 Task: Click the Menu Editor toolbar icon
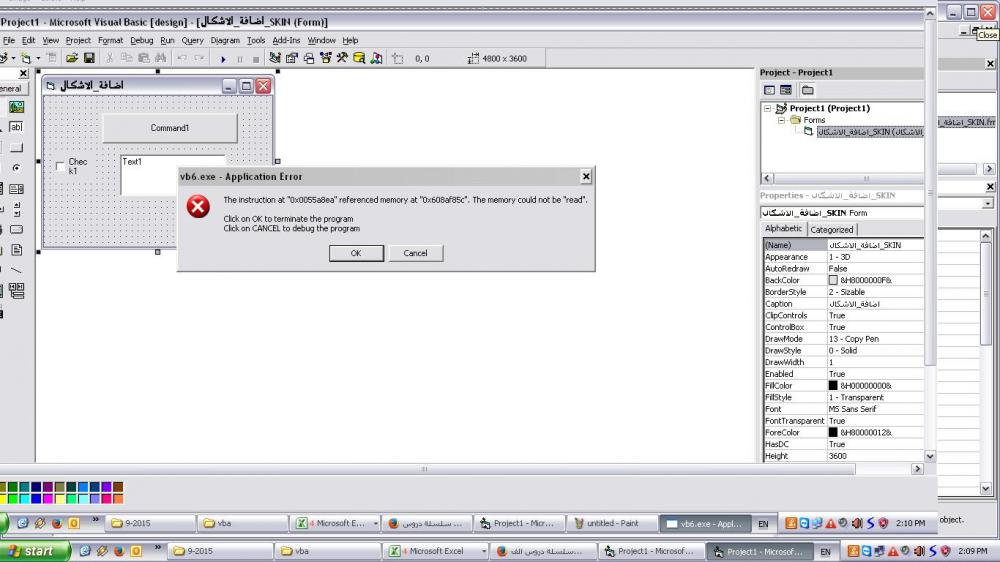coord(51,58)
